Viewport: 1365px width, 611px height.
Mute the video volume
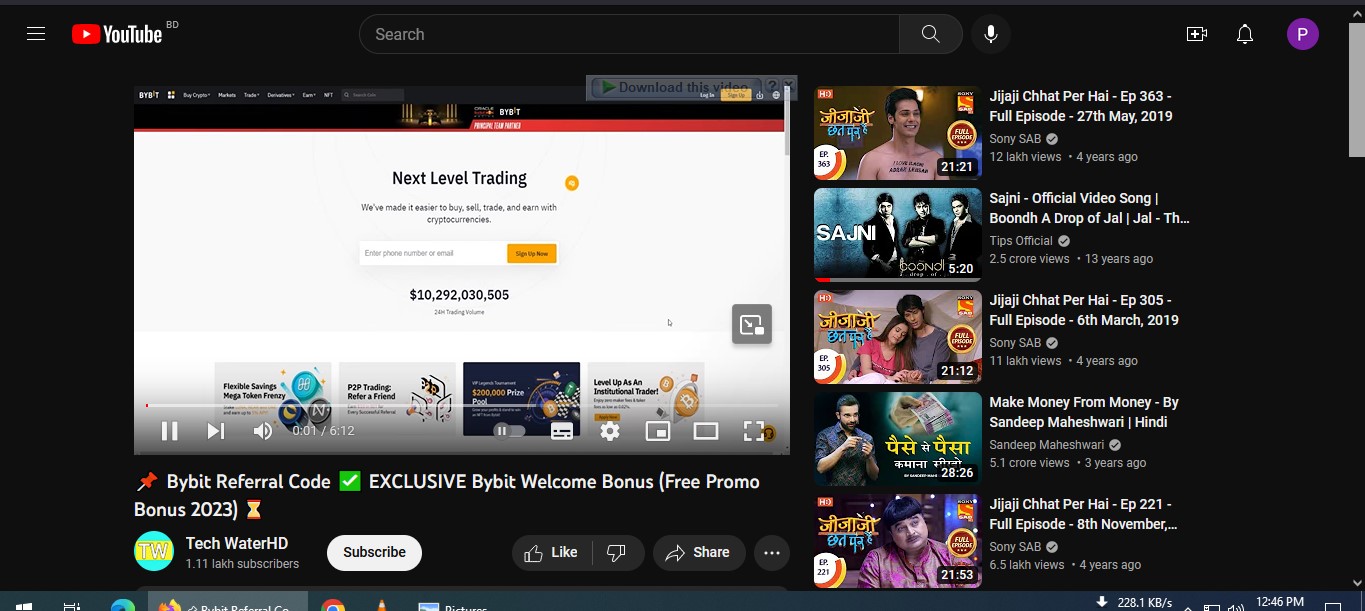click(262, 431)
